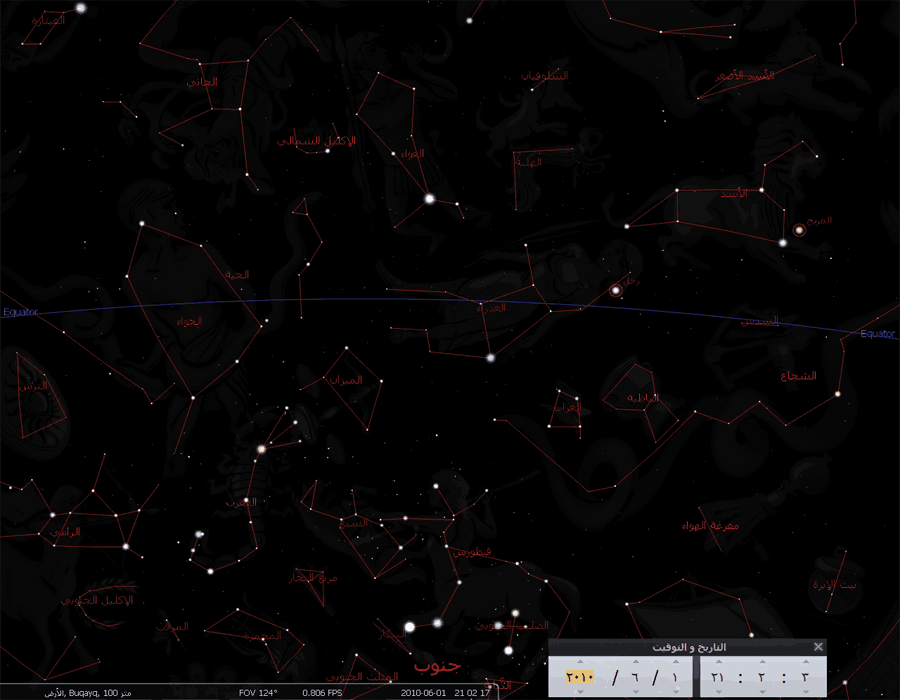Click the left Equator label

pos(20,312)
